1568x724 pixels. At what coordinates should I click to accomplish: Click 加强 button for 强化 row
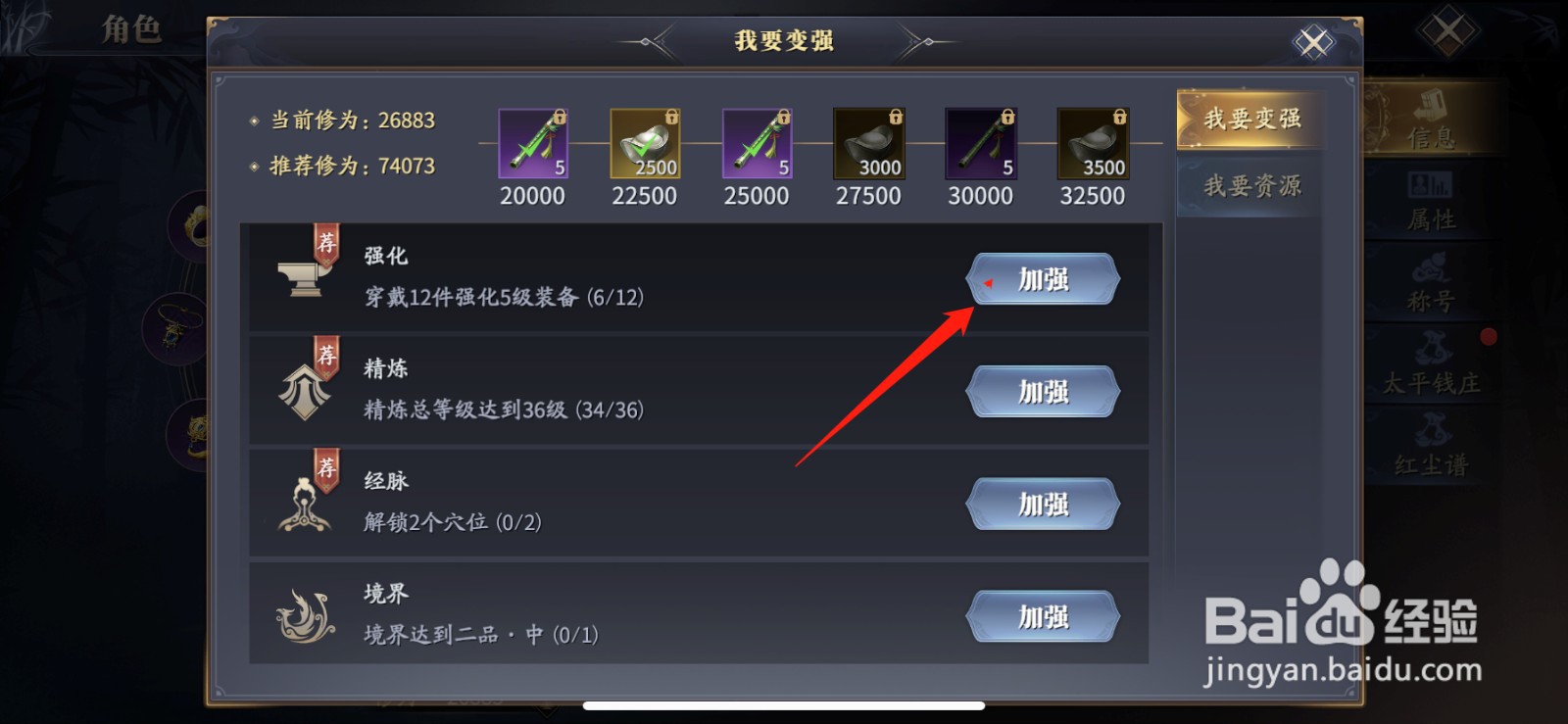(x=1043, y=279)
